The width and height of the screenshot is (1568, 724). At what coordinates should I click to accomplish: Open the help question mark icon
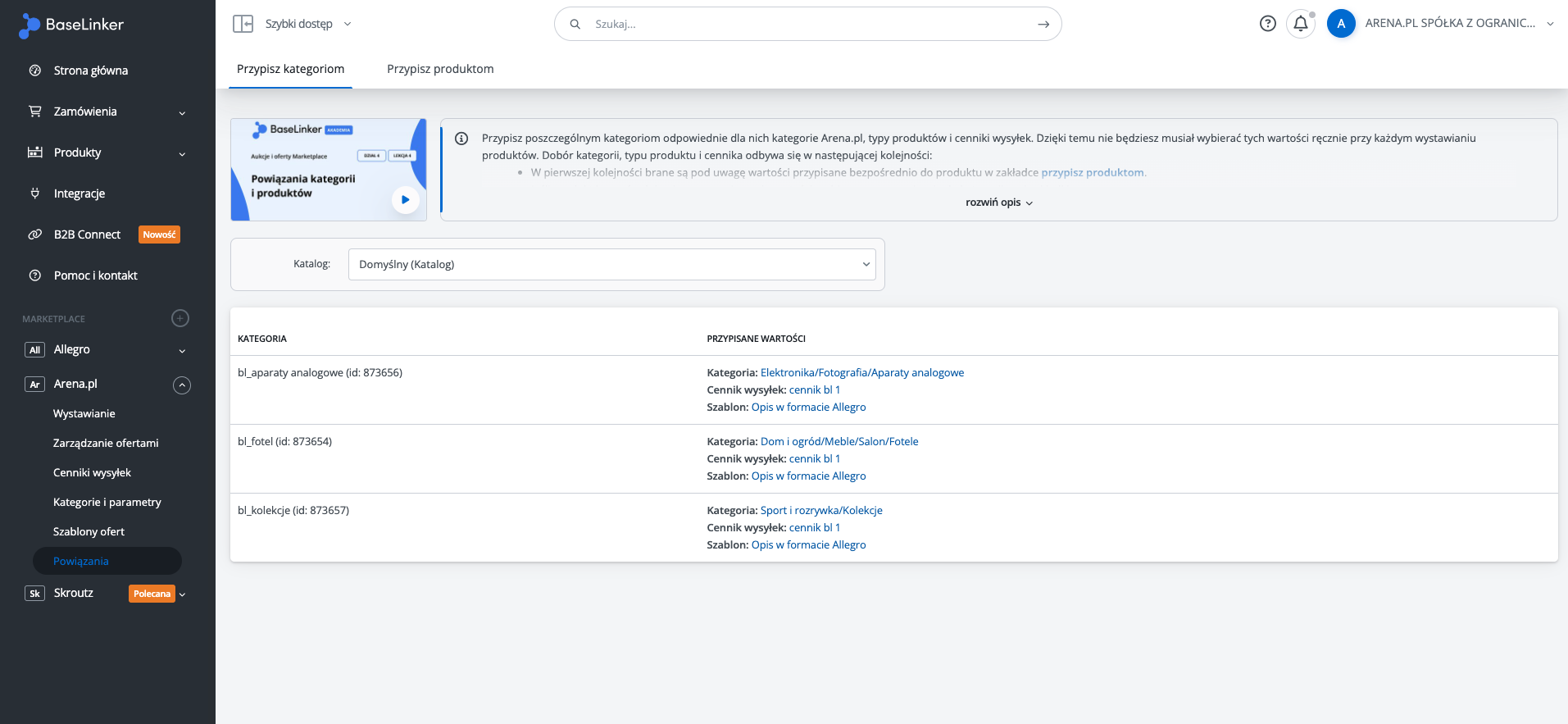tap(1268, 24)
